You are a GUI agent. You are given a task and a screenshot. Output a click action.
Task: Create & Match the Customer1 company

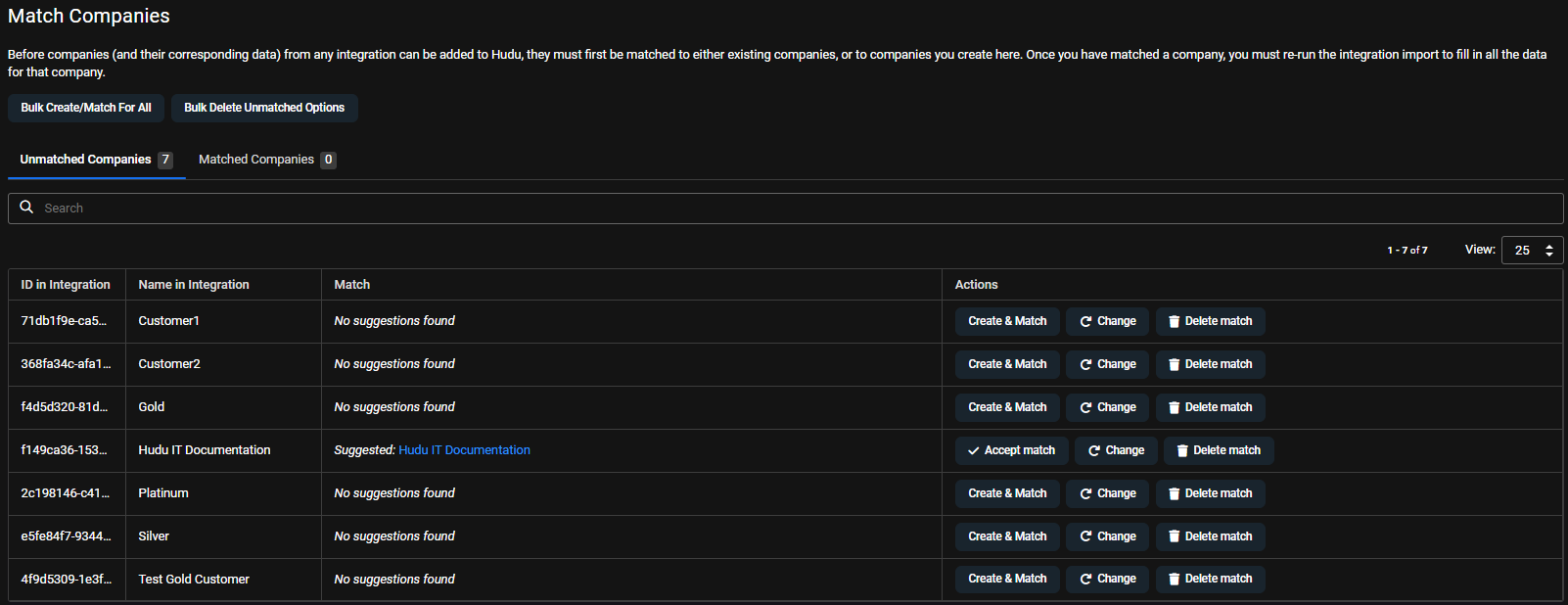[x=1007, y=321]
